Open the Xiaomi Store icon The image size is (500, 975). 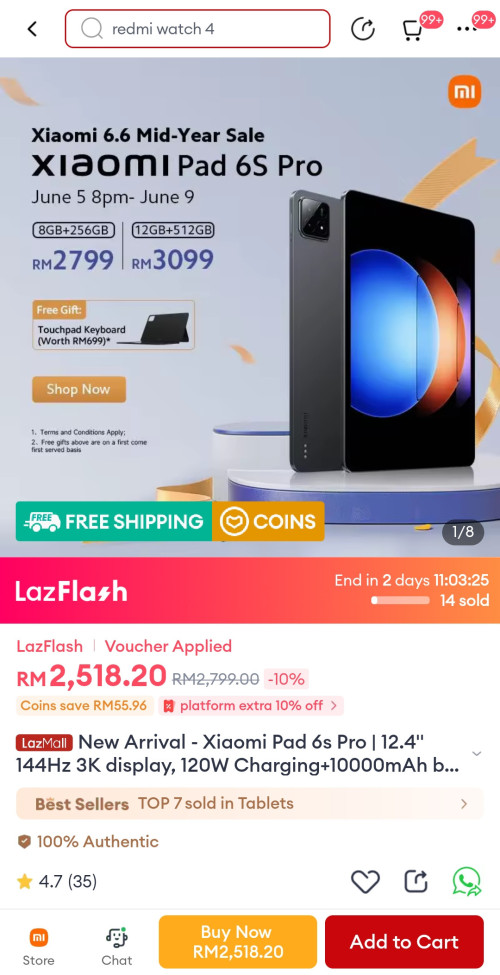(x=39, y=946)
